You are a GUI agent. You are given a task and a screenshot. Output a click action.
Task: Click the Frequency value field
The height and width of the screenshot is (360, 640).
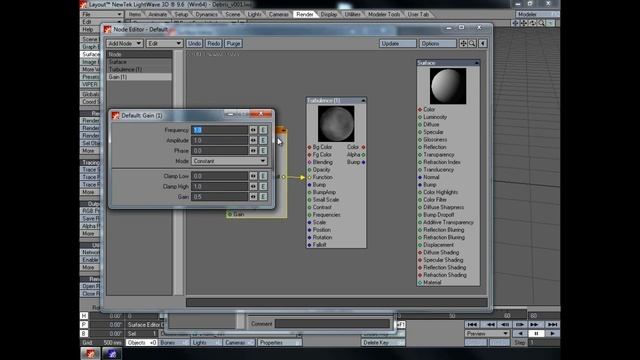point(220,130)
